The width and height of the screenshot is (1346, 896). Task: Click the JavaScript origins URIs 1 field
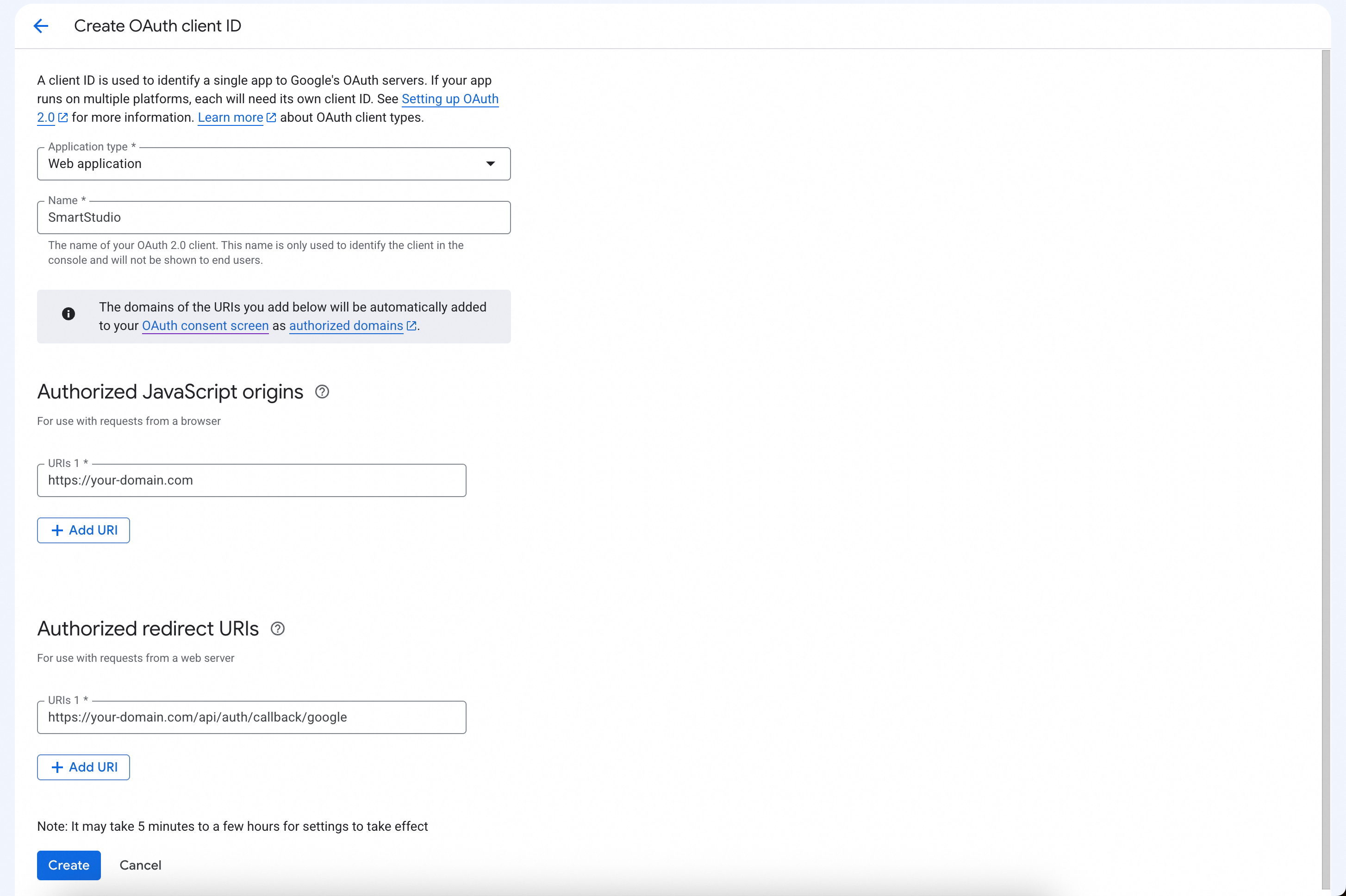[251, 480]
